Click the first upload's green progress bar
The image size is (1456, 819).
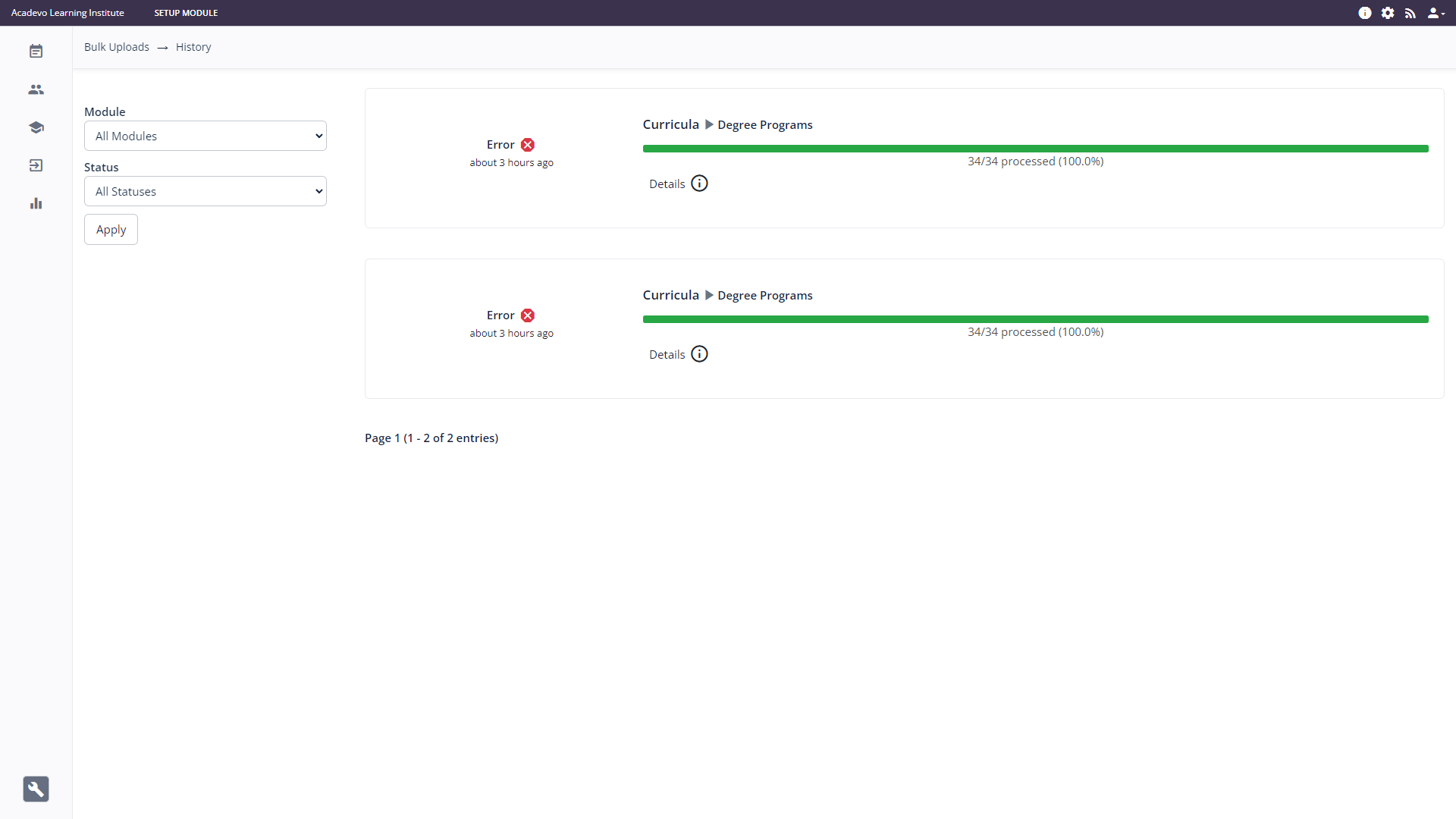[1035, 149]
